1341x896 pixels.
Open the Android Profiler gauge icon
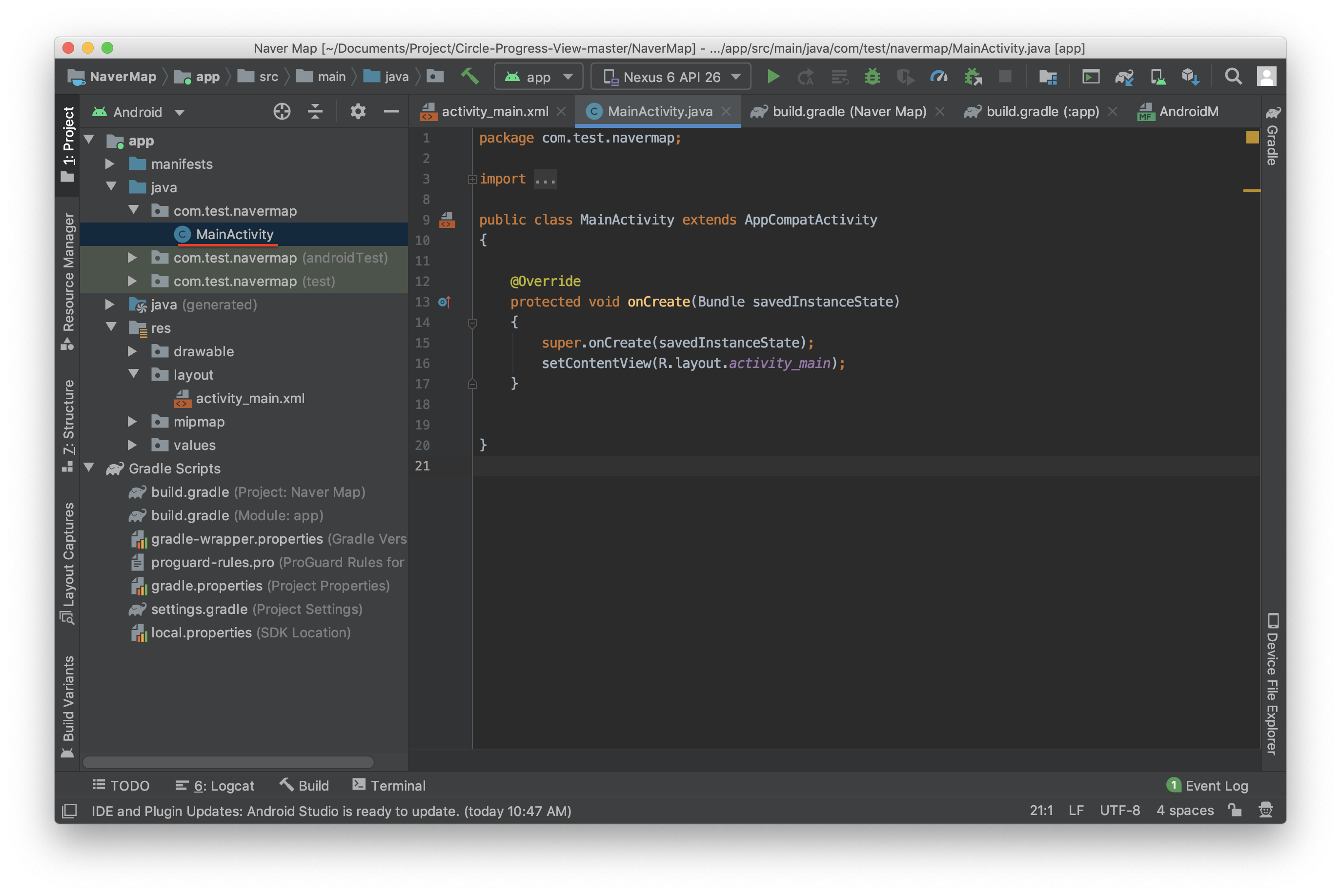938,77
